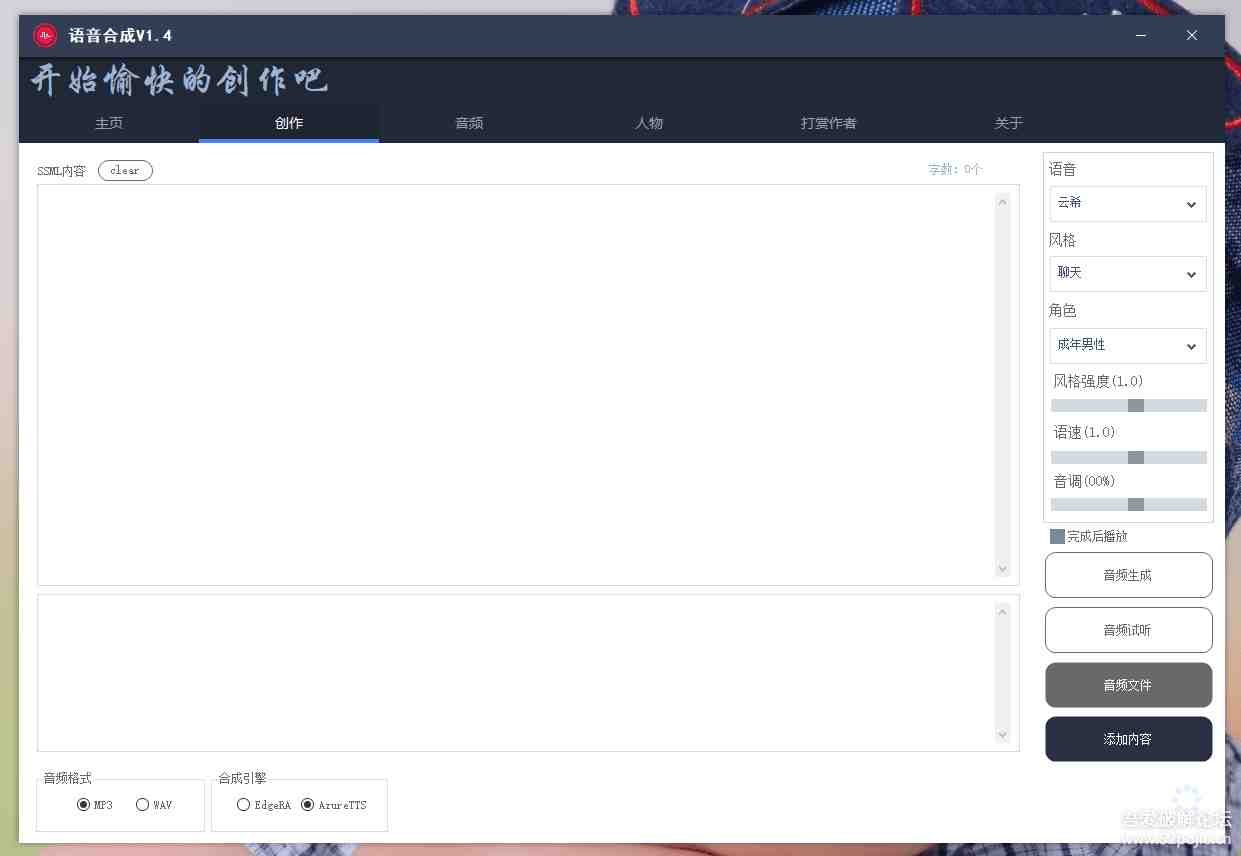This screenshot has width=1241, height=856.
Task: Open the 人物 tab
Action: [648, 123]
